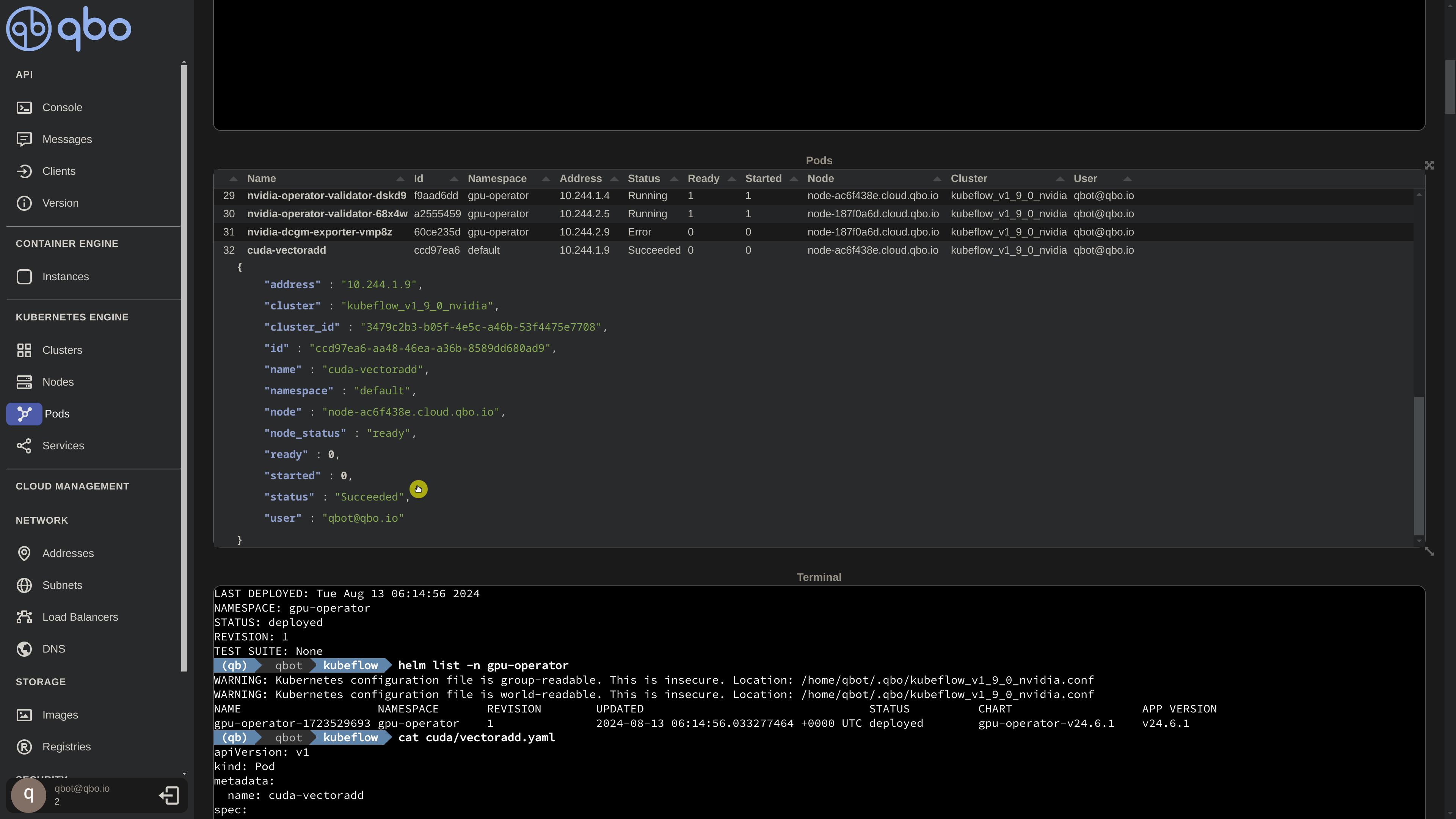Viewport: 1456px width, 819px height.
Task: Click the Pods icon in sidebar
Action: point(25,413)
